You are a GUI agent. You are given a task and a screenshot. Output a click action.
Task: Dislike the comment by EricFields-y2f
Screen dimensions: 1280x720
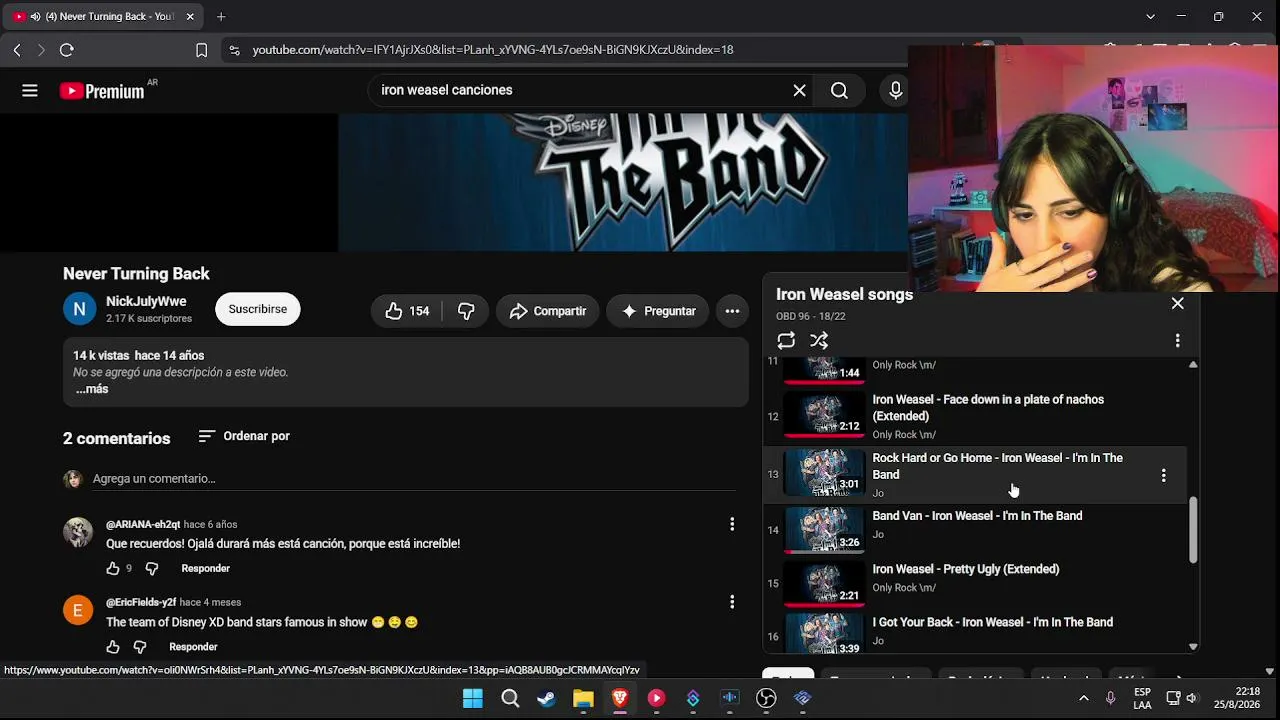pyautogui.click(x=139, y=647)
